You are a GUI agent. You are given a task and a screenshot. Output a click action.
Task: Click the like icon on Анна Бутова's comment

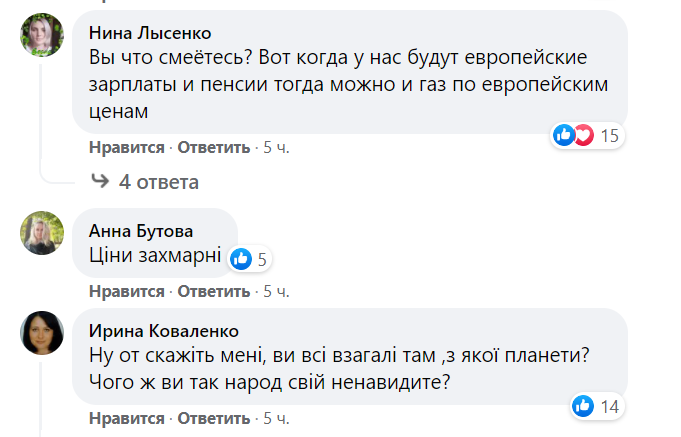click(240, 259)
